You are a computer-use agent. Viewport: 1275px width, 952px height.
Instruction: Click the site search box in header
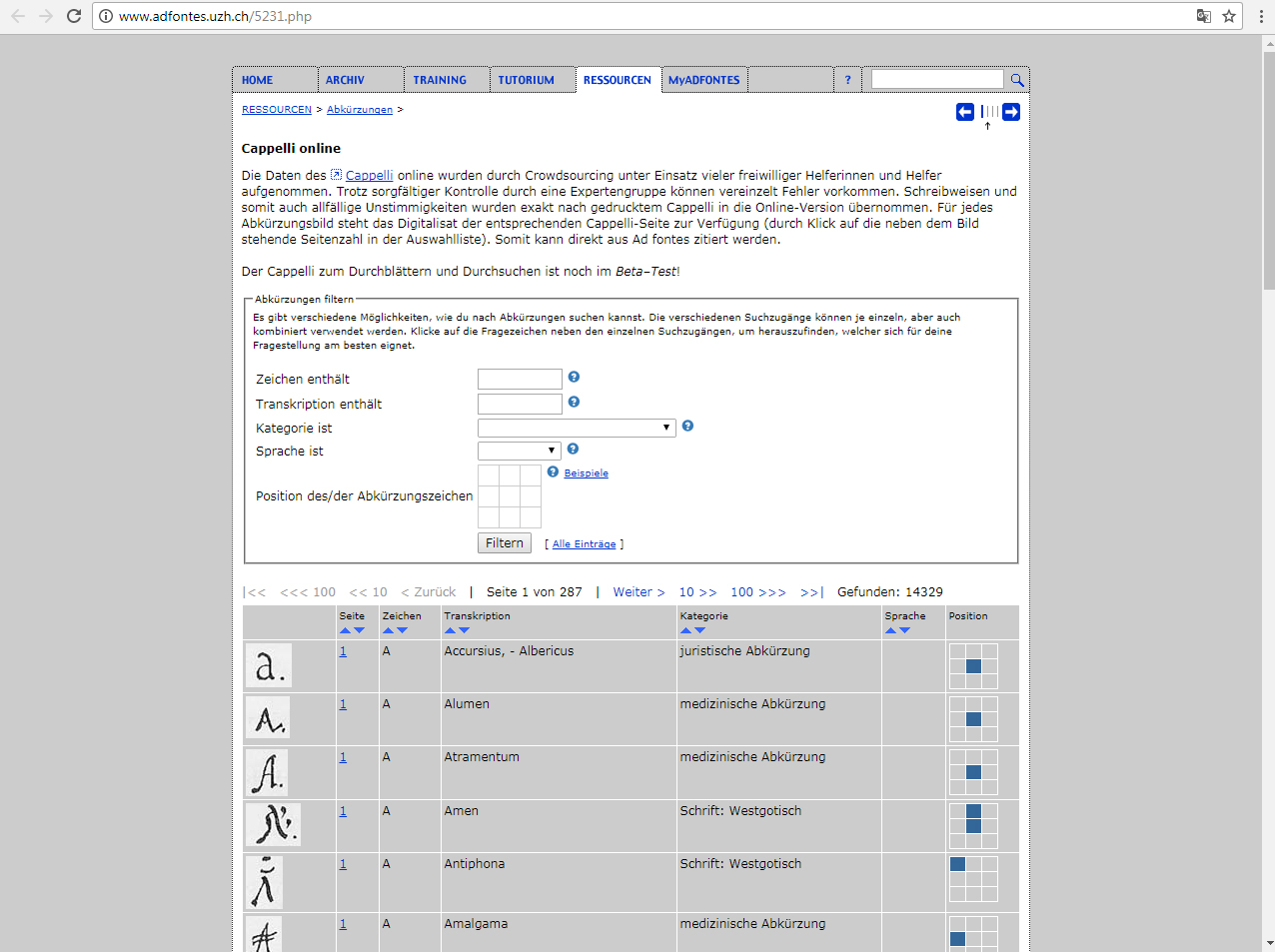pos(937,79)
